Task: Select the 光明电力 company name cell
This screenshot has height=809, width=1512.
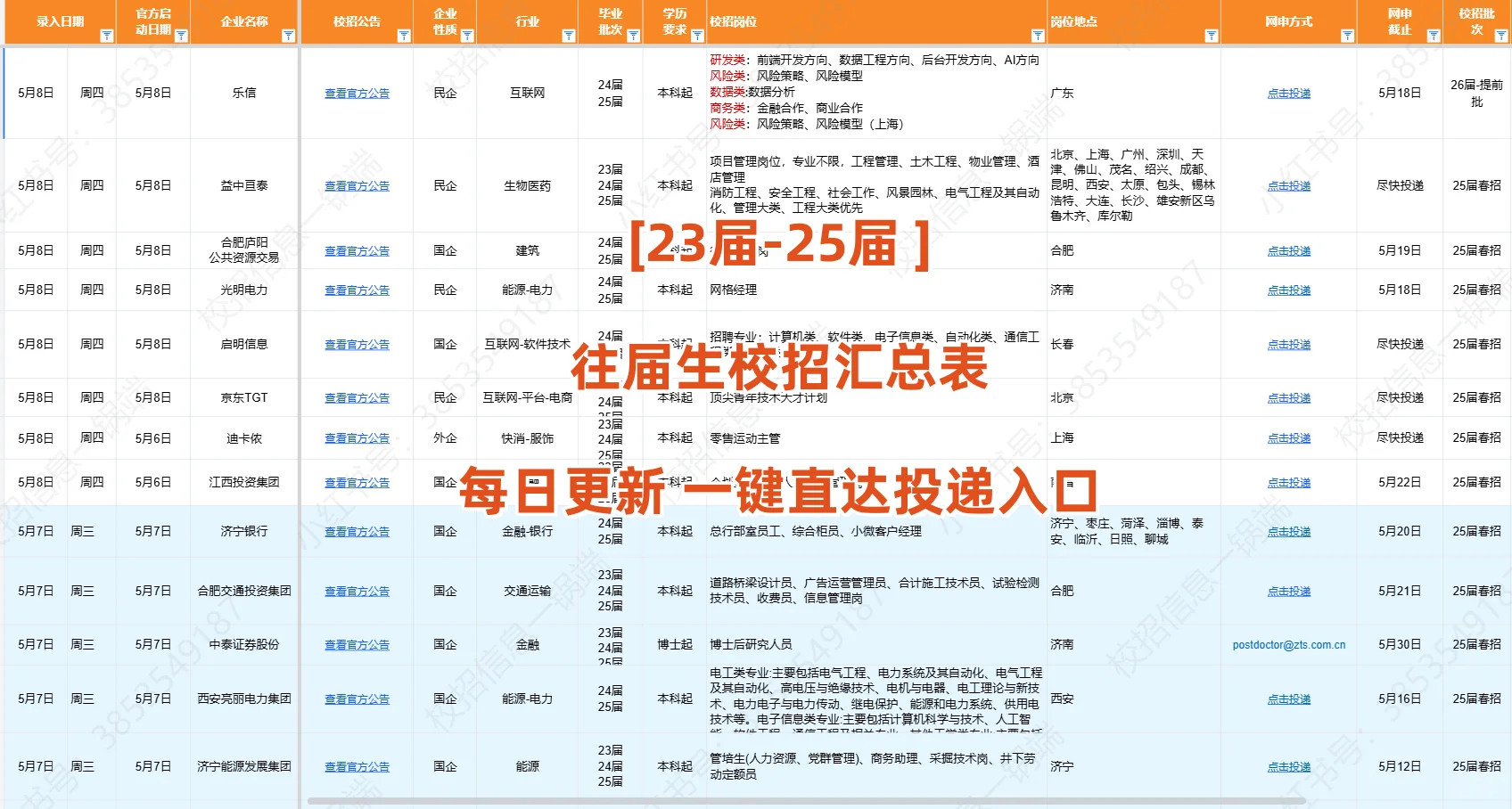Action: click(x=244, y=290)
